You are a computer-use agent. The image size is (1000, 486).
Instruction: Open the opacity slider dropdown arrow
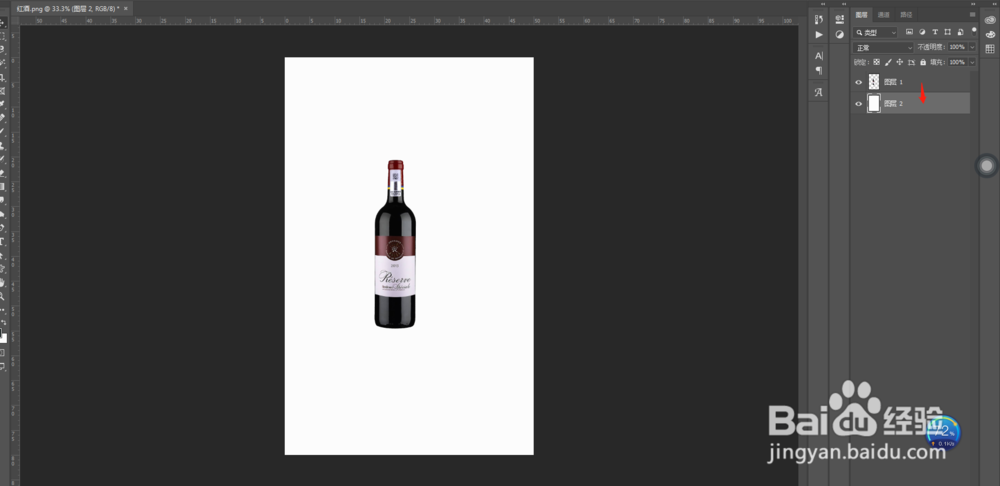click(973, 47)
